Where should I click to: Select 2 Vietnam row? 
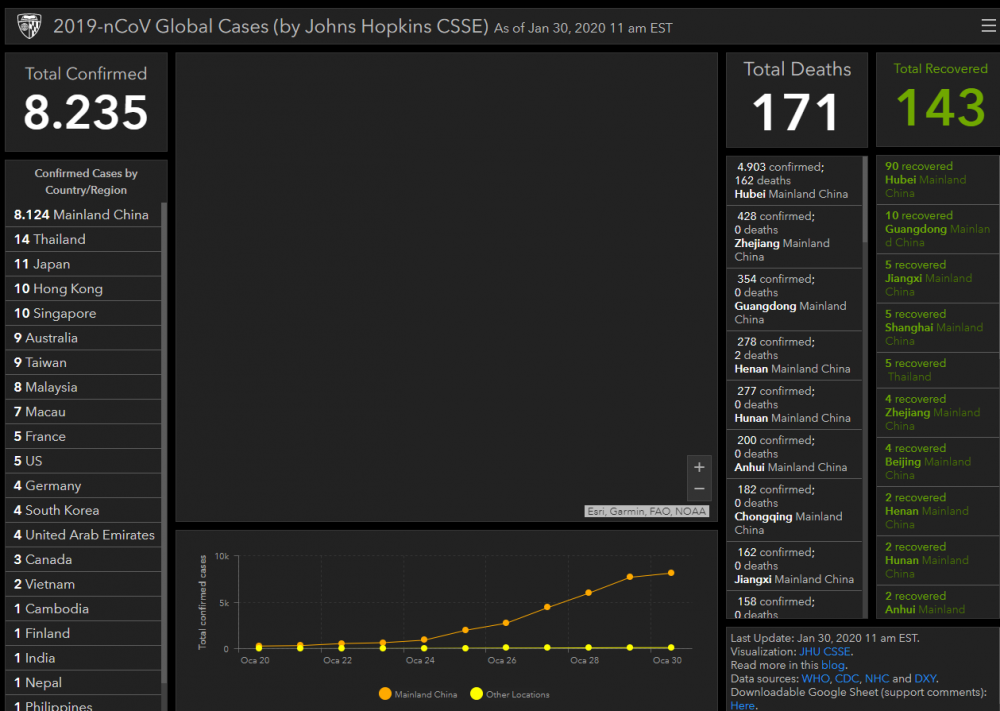[x=83, y=584]
